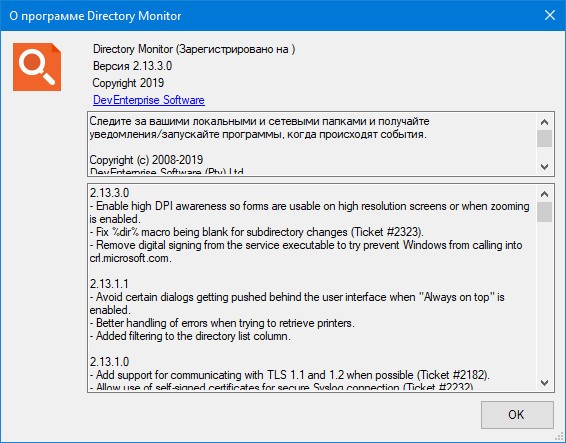
Task: Click the 'Fix %dir% macro being blank' line
Action: tap(257, 232)
